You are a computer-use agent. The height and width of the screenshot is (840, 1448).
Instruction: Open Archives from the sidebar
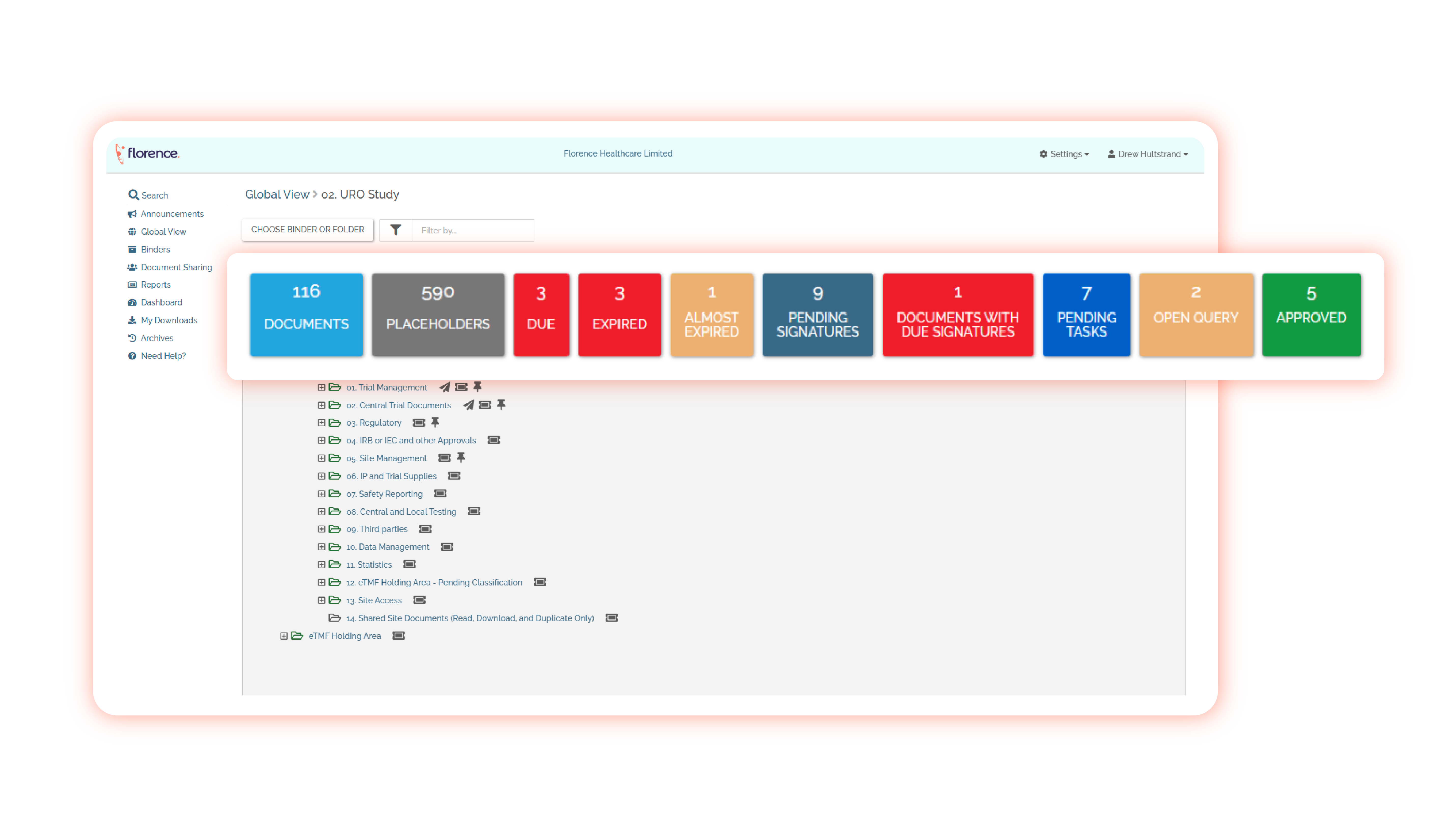pyautogui.click(x=150, y=338)
